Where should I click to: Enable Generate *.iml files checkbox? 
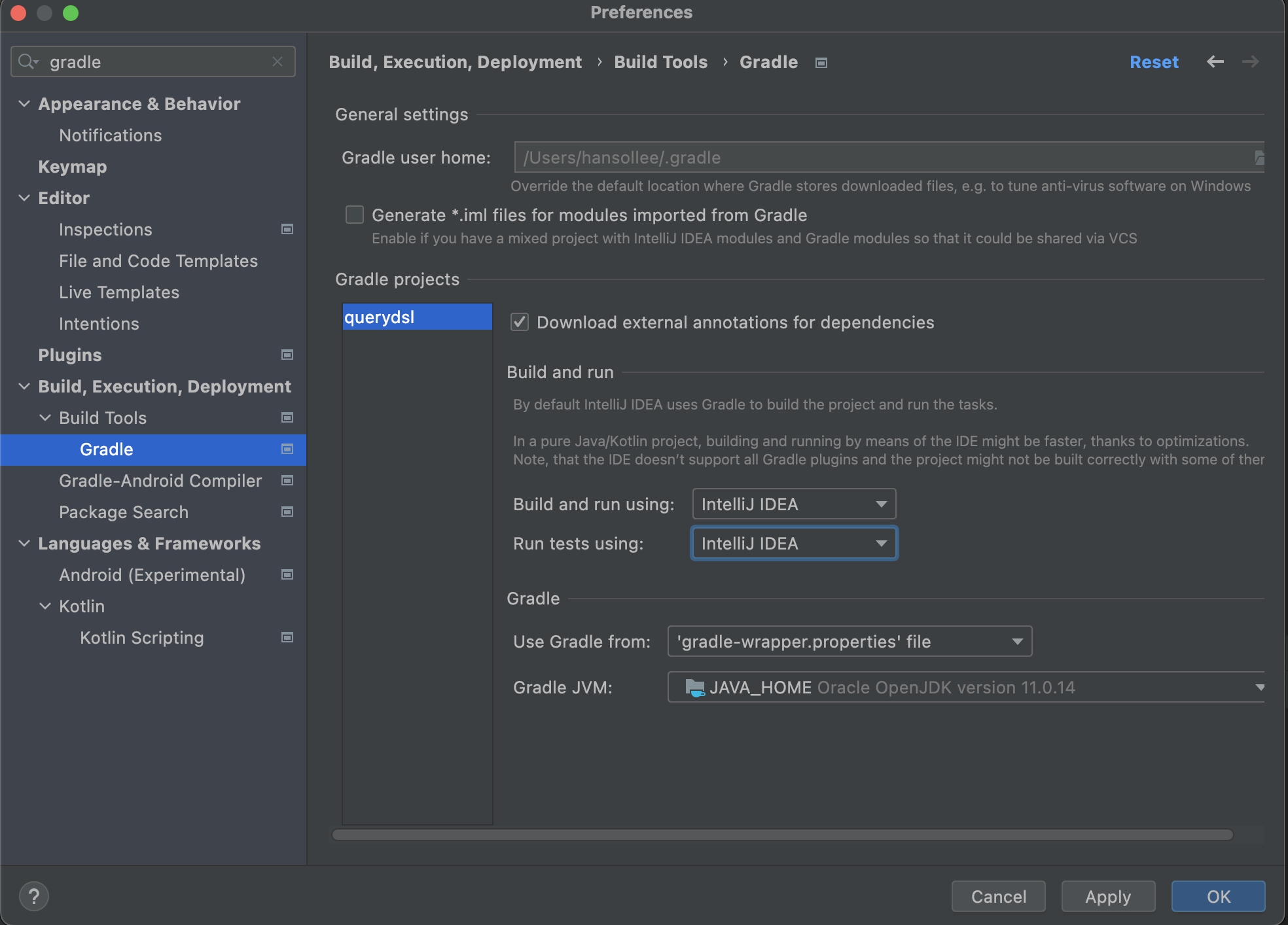tap(355, 215)
